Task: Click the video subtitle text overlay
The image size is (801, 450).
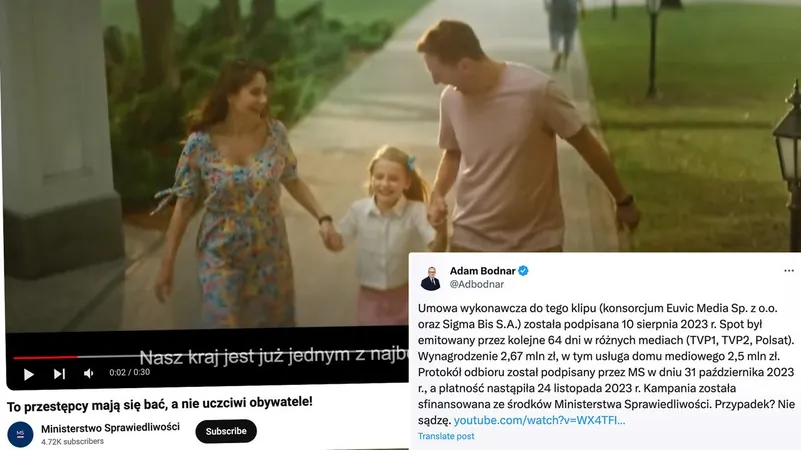Action: point(274,356)
